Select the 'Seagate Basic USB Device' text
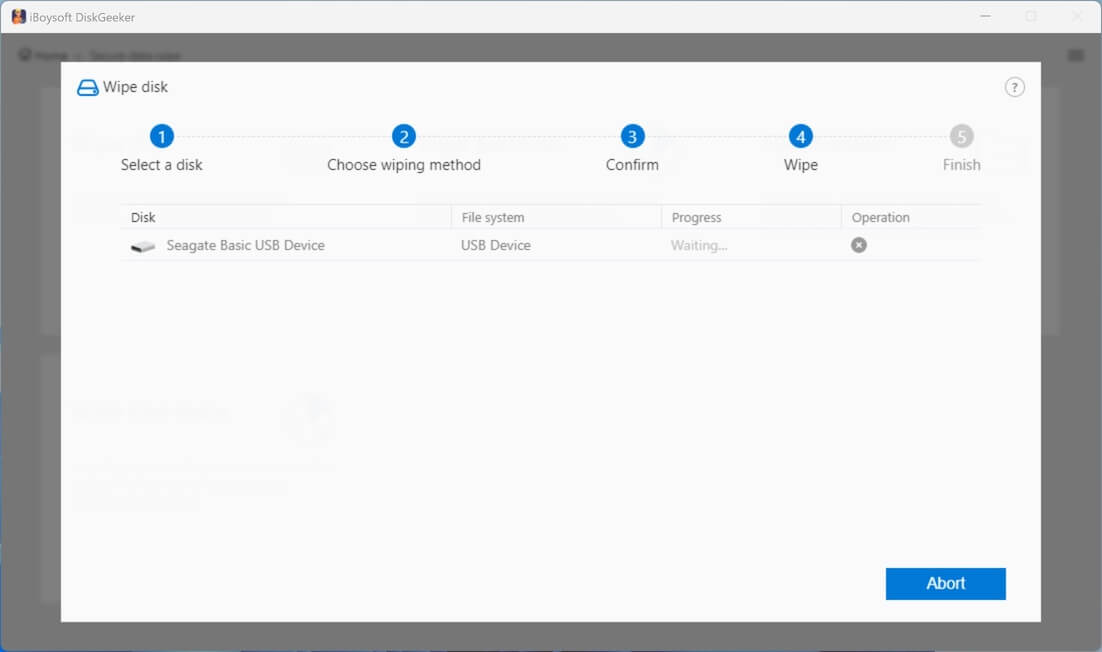 coord(245,245)
